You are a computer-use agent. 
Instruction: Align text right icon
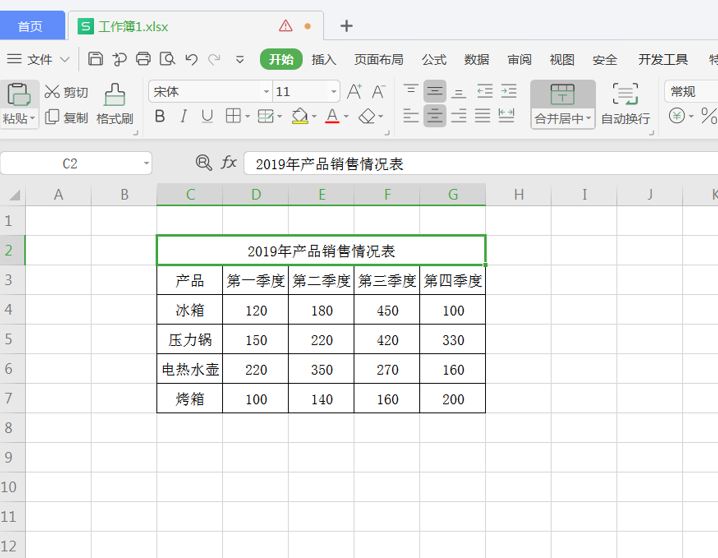coord(458,116)
